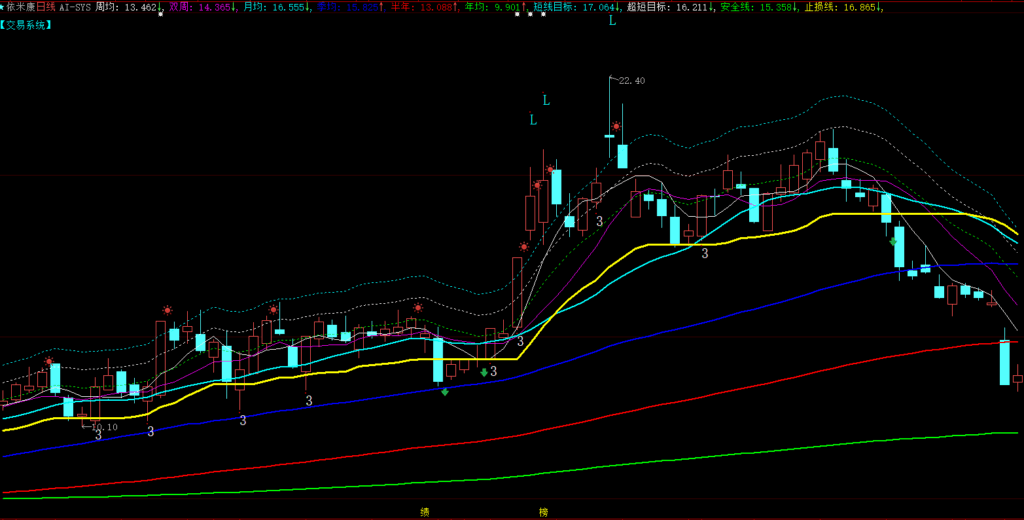Screen dimensions: 1024x520
Task: Click the green down arrow on the right decline
Action: (x=893, y=241)
